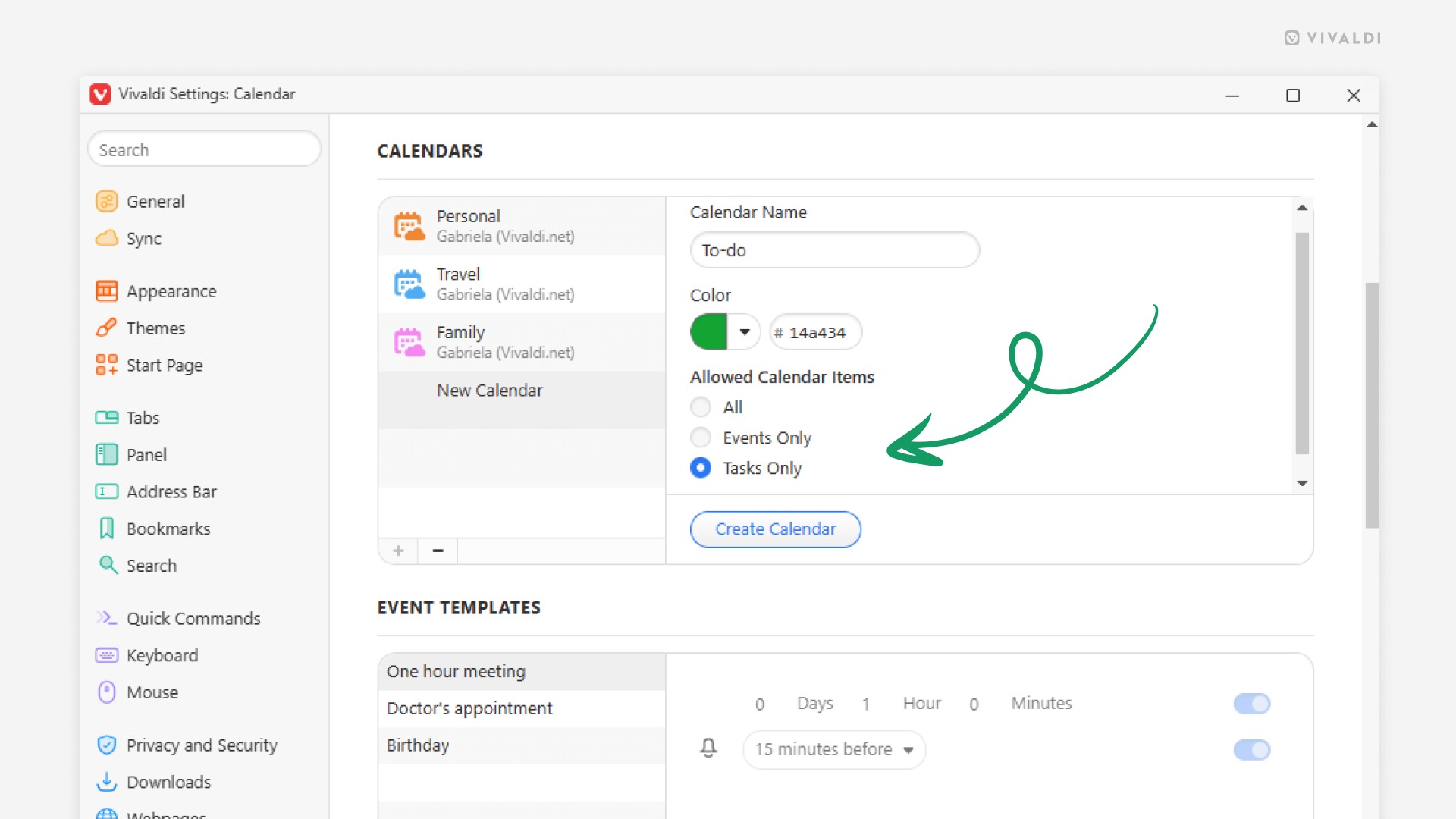
Task: Click the Privacy and Security shield icon
Action: pyautogui.click(x=107, y=745)
